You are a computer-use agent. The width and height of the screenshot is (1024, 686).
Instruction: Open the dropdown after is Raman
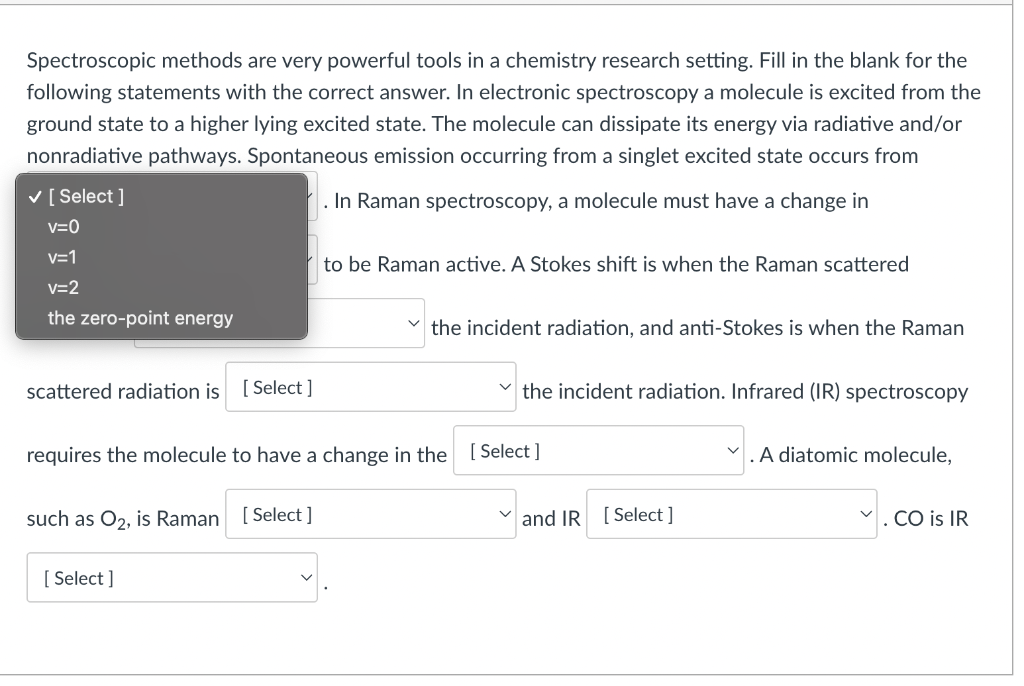[x=370, y=513]
